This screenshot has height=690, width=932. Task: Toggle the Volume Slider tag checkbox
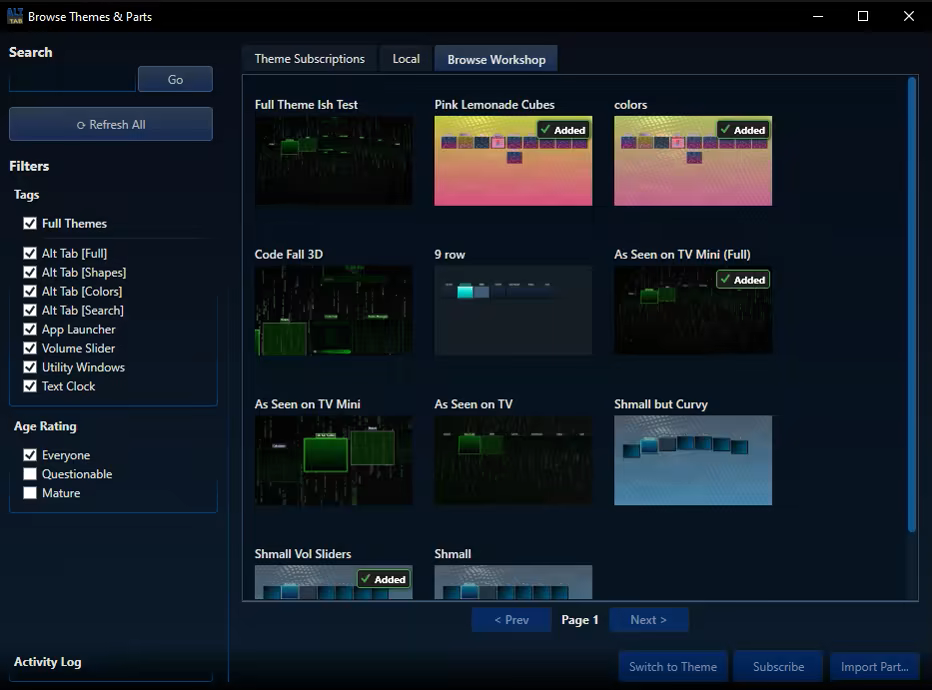31,349
